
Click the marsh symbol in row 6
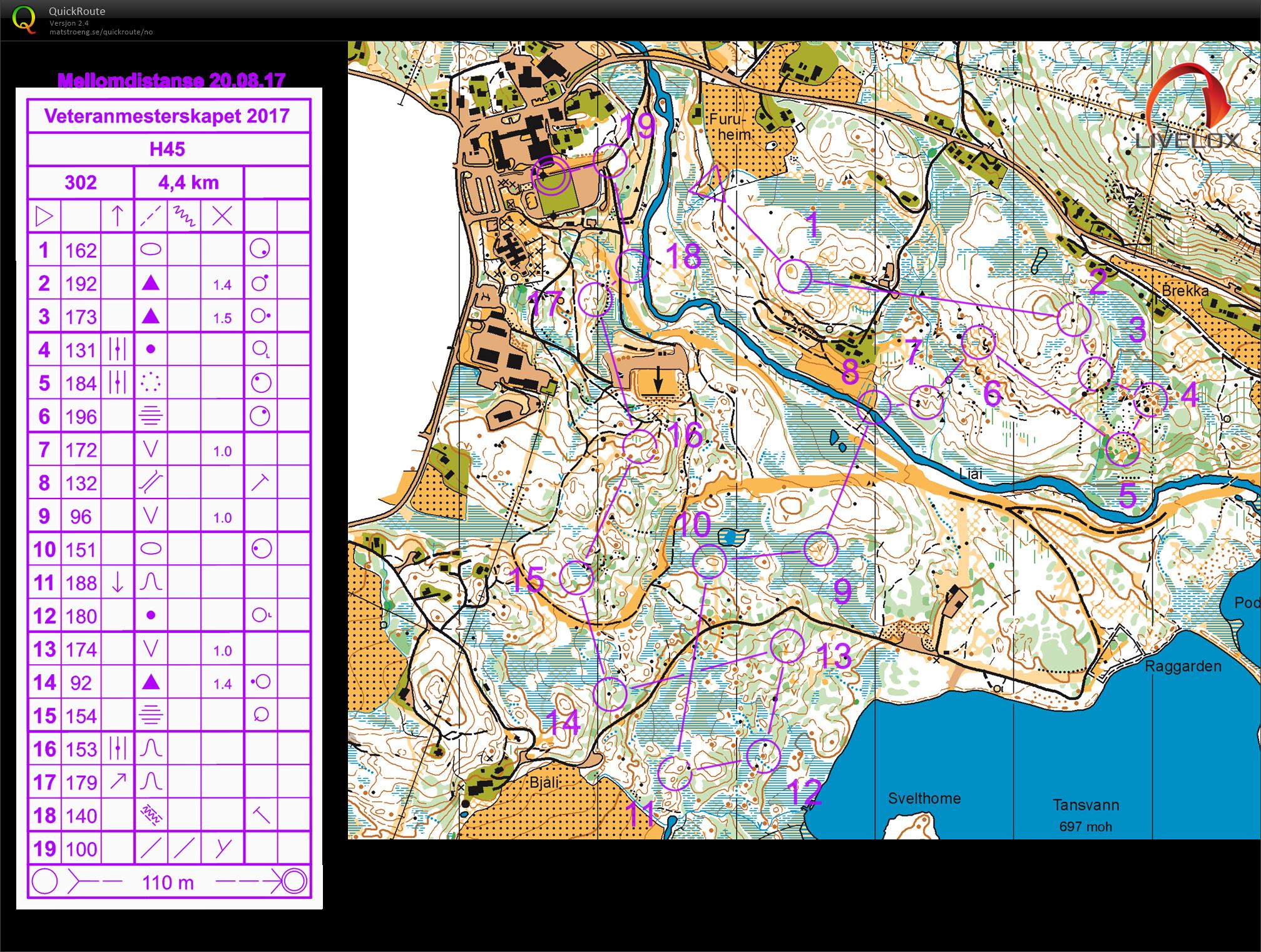[x=150, y=416]
